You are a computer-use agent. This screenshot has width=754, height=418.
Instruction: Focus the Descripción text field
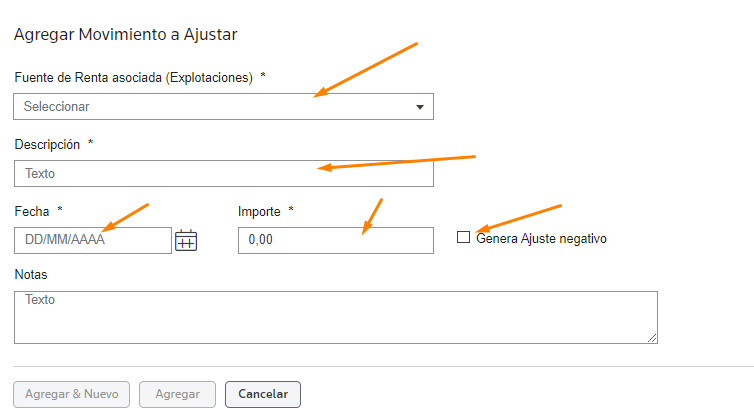[224, 173]
